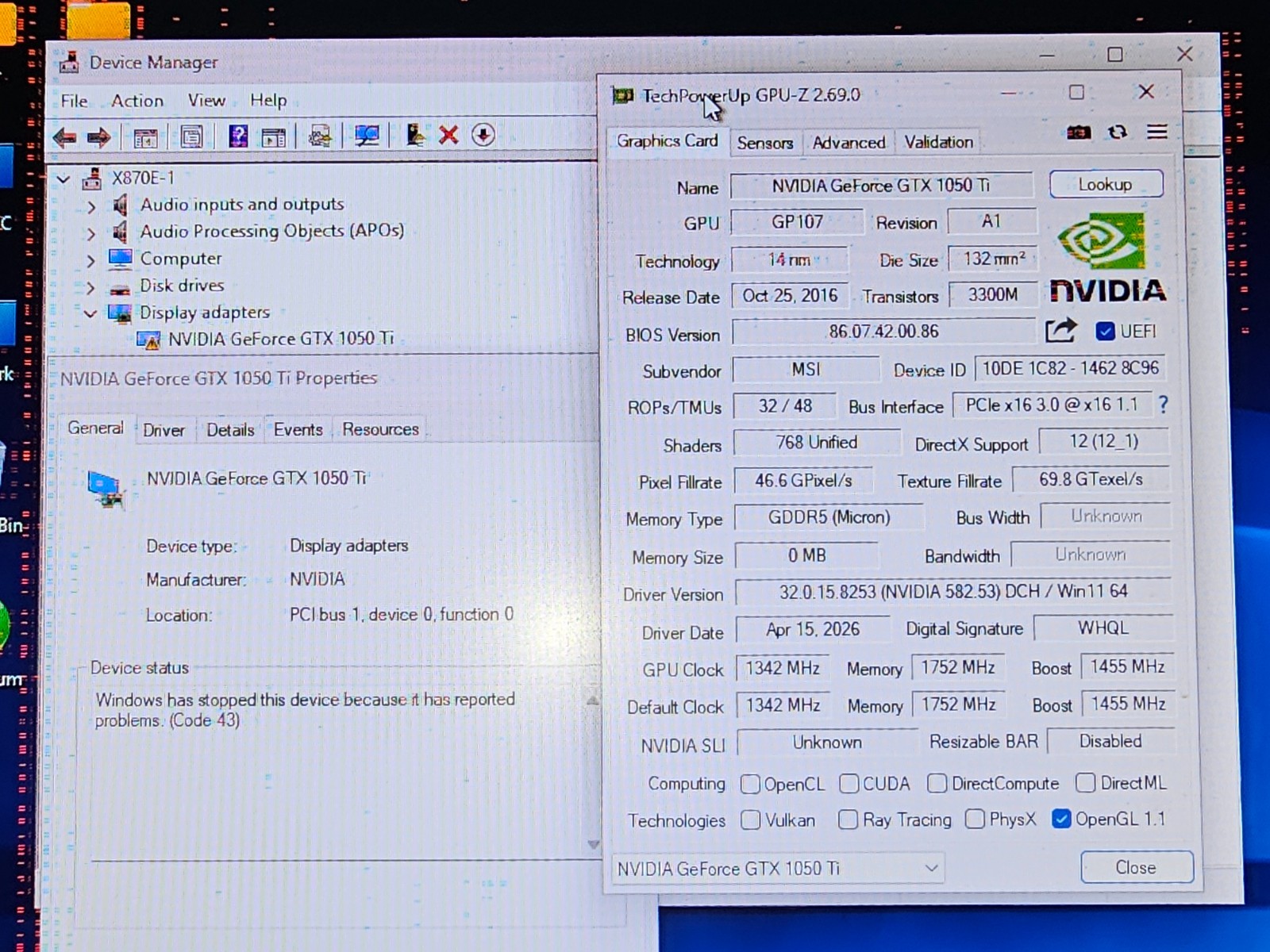The width and height of the screenshot is (1270, 952).
Task: Open the Action menu
Action: [x=137, y=101]
